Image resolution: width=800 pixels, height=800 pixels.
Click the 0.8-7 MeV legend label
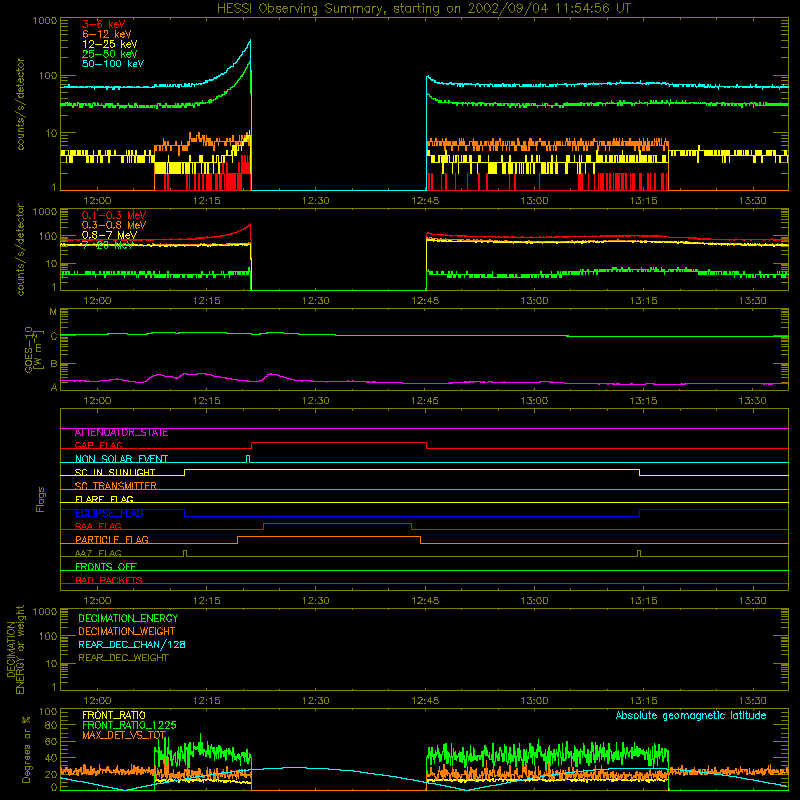point(110,235)
